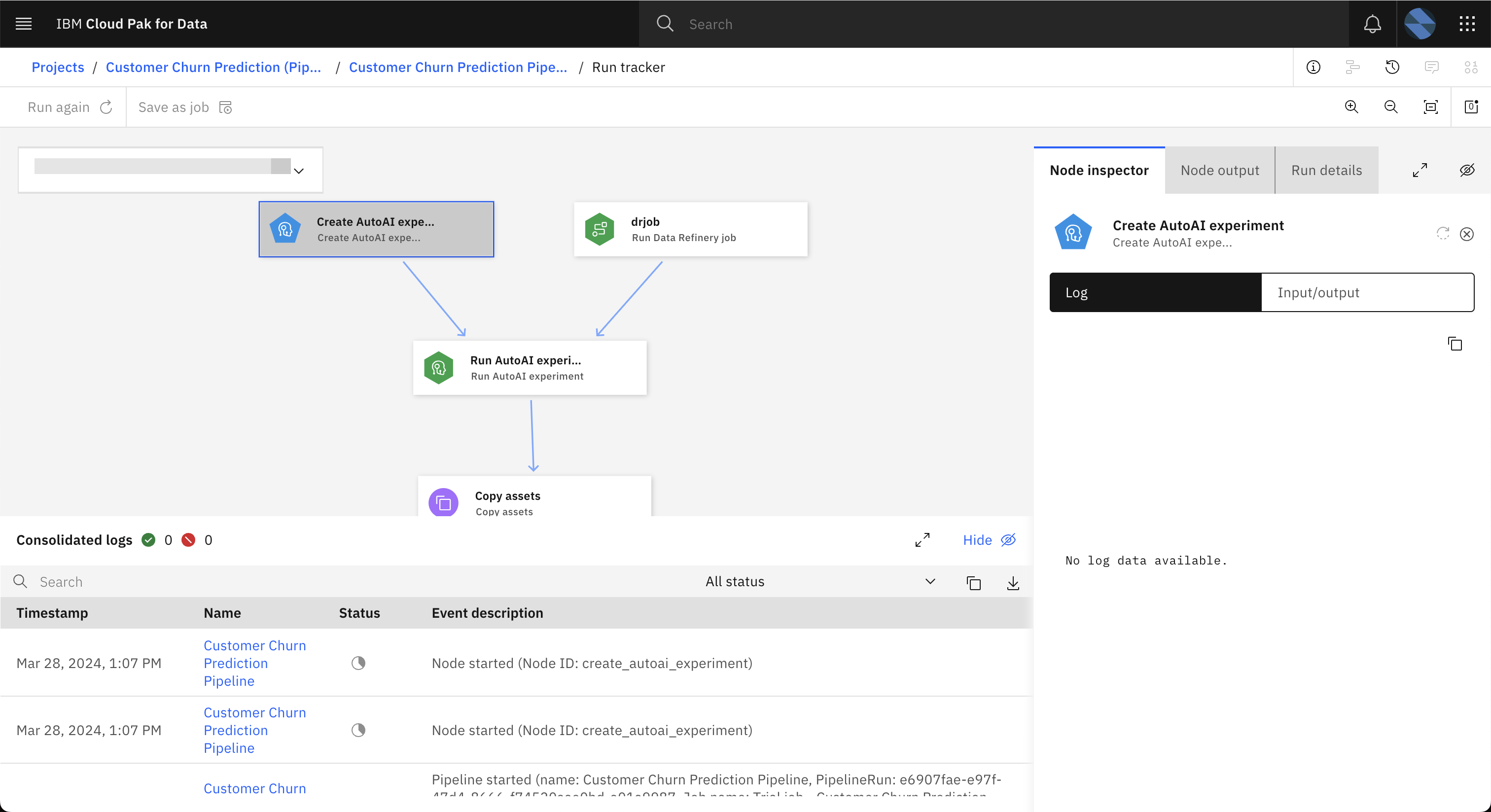Select the Run AutoAI experiment node
This screenshot has height=812, width=1491.
pyautogui.click(x=530, y=367)
